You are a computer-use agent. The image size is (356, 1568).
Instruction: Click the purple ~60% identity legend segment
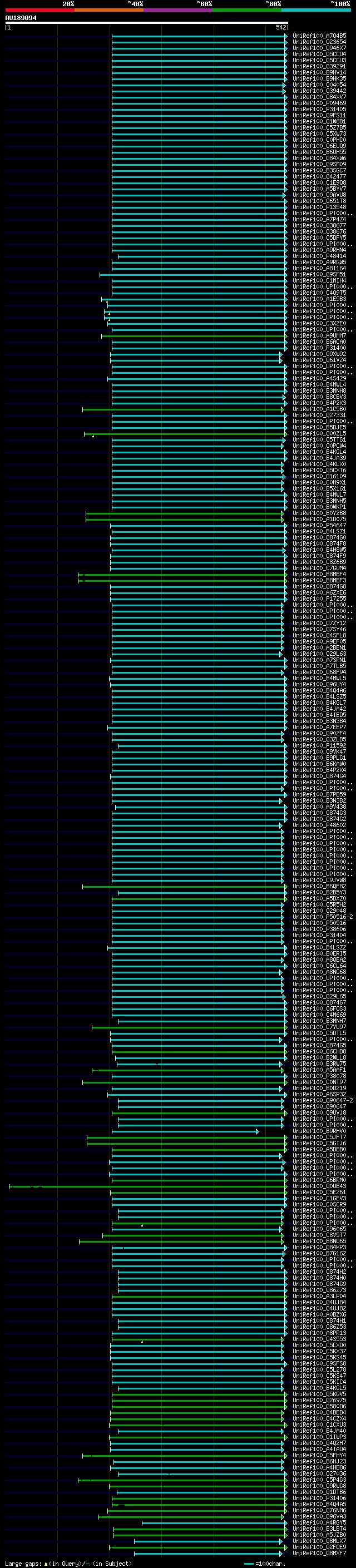click(179, 10)
